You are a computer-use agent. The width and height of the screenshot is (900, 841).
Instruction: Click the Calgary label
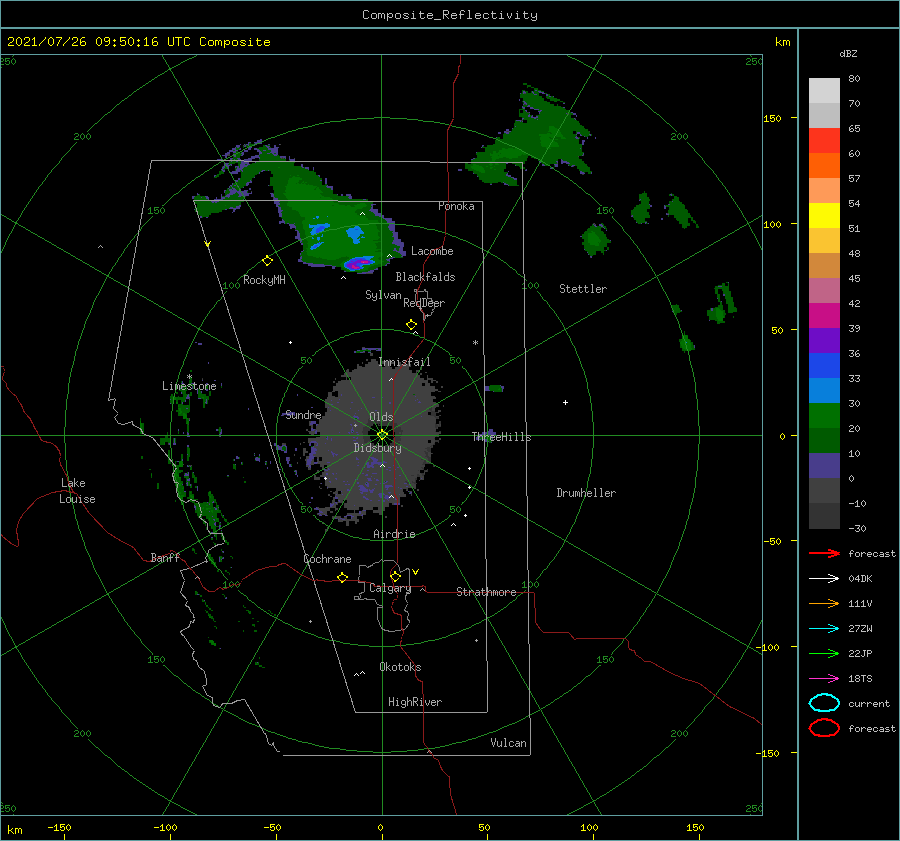coord(390,588)
